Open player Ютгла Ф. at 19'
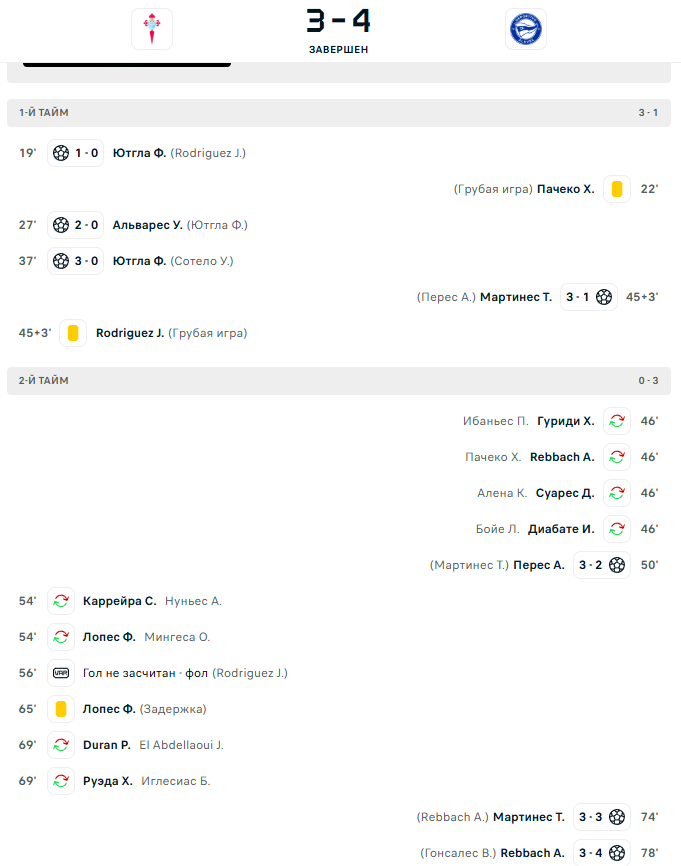The height and width of the screenshot is (866, 681). point(139,153)
